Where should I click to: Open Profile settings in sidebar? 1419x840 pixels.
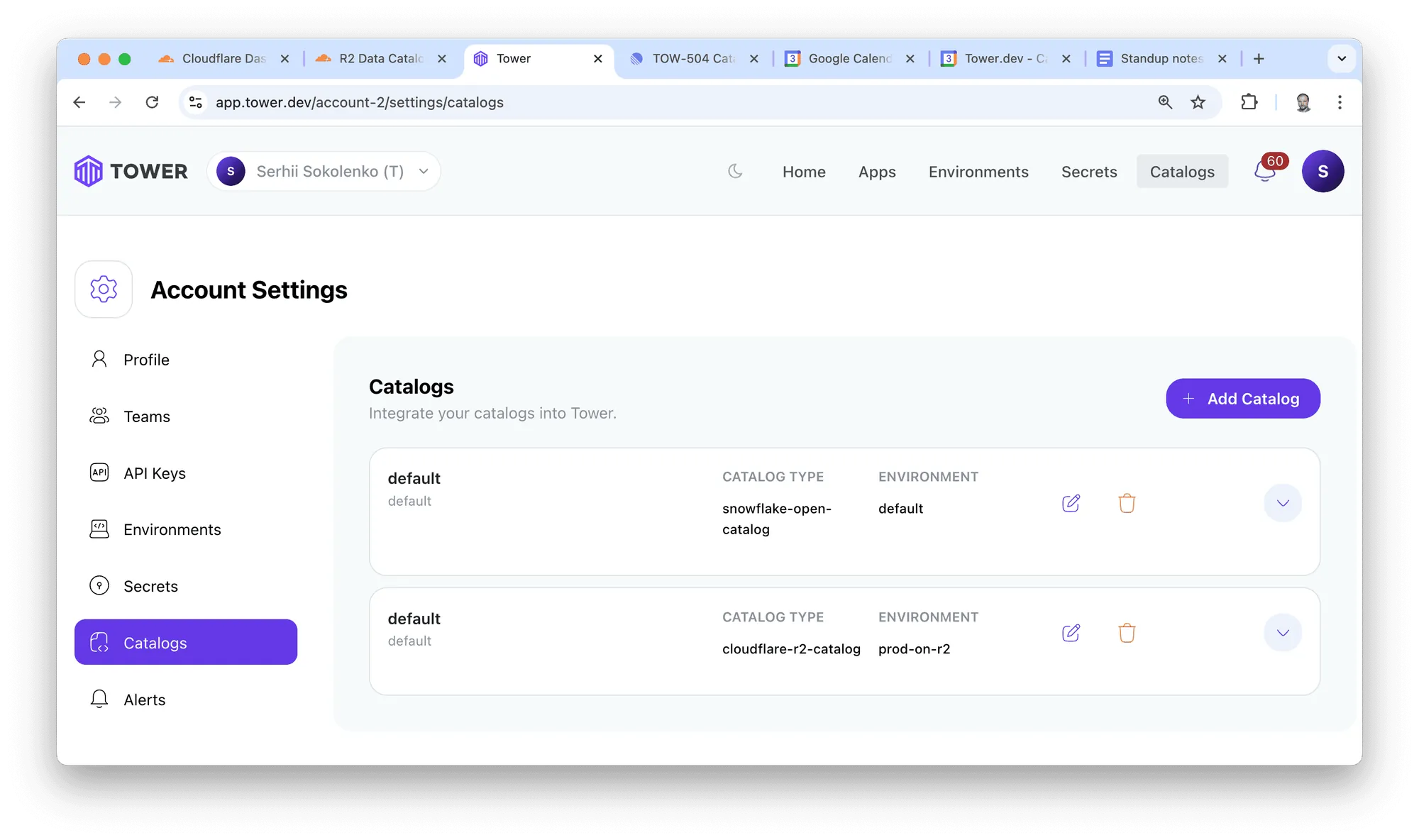point(186,360)
